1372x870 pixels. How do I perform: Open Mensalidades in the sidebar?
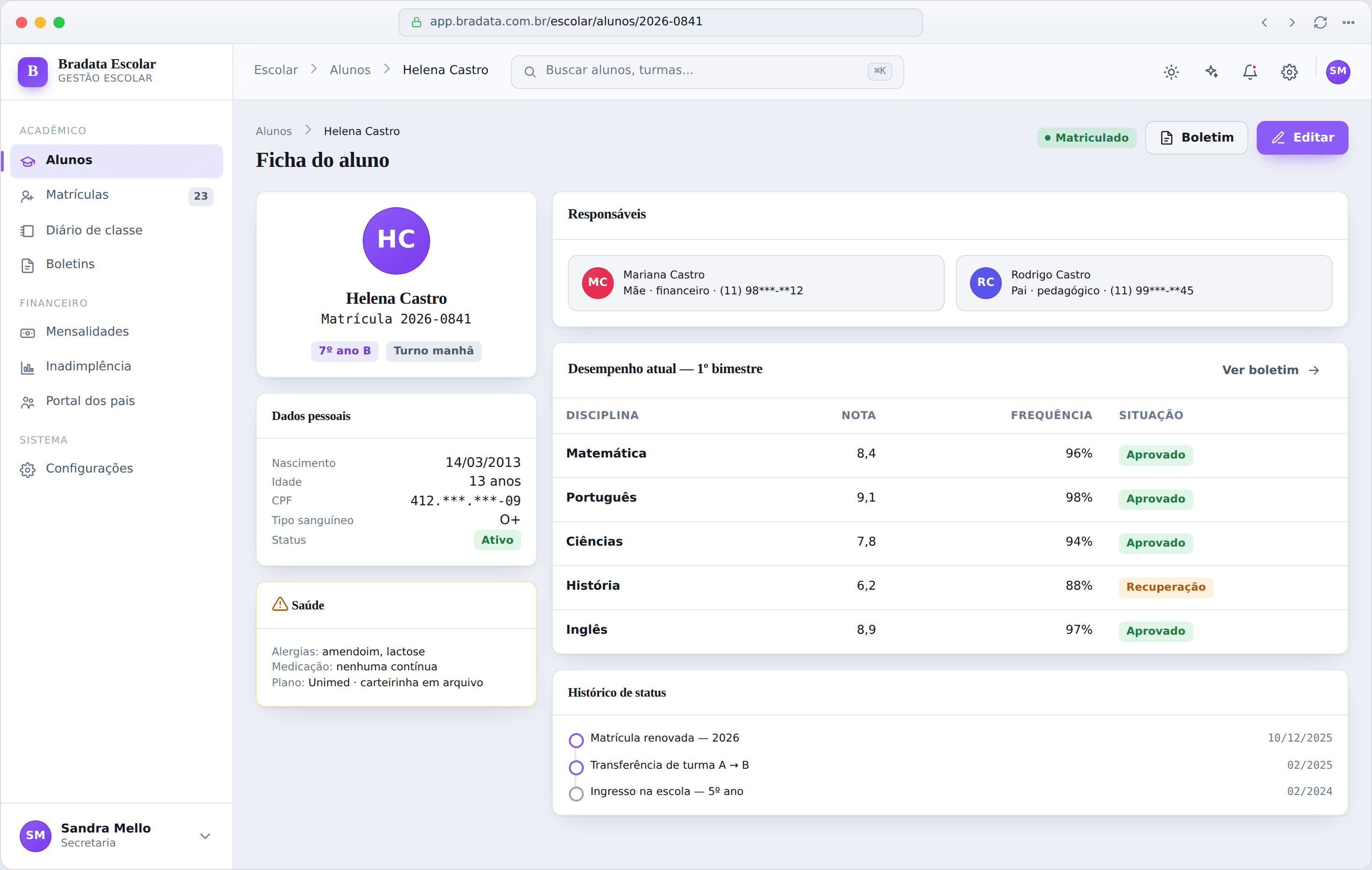pos(116,332)
